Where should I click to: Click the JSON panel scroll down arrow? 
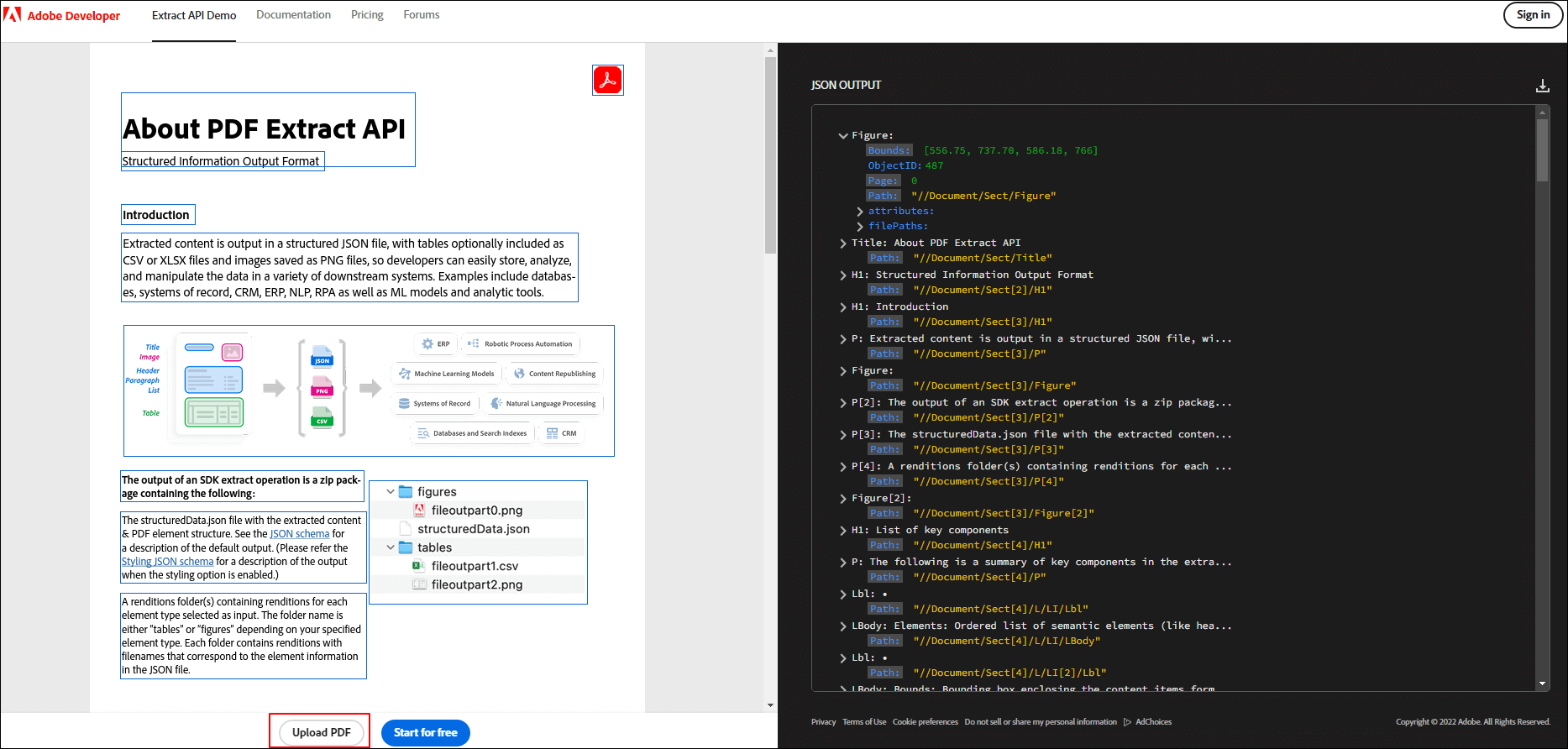pyautogui.click(x=1542, y=684)
